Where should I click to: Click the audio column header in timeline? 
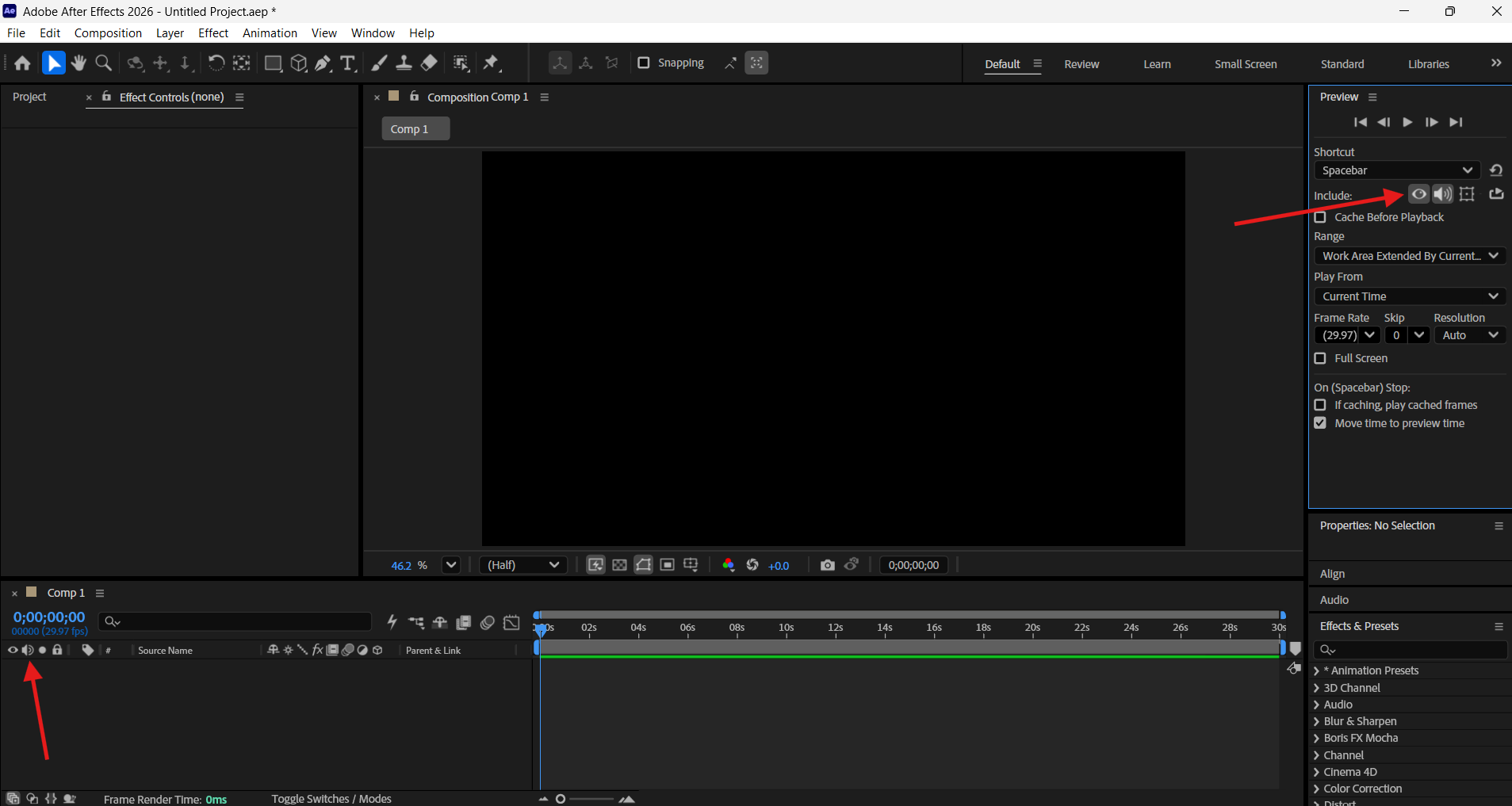tap(28, 650)
